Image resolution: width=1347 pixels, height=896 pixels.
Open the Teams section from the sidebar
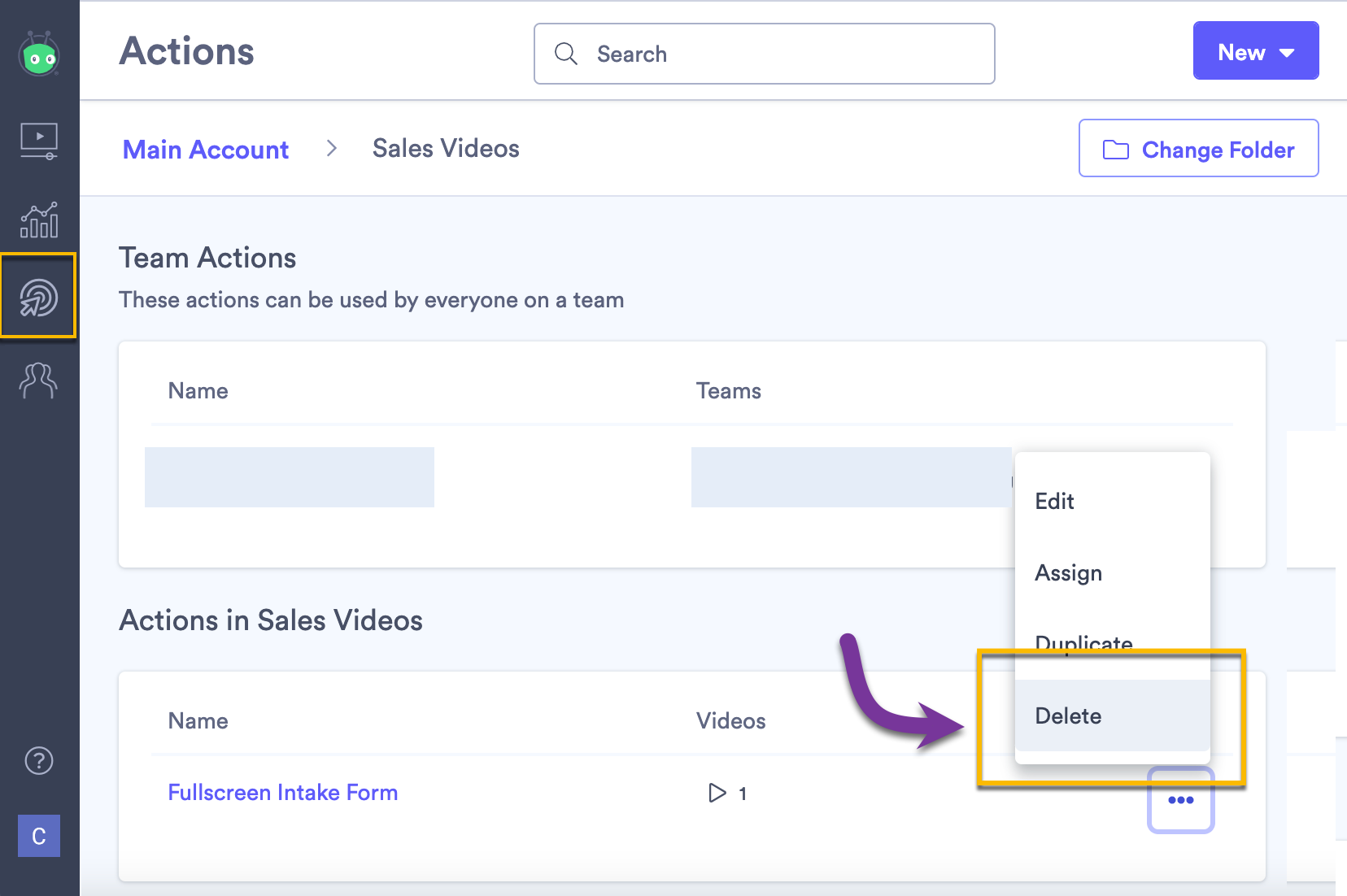coord(38,380)
